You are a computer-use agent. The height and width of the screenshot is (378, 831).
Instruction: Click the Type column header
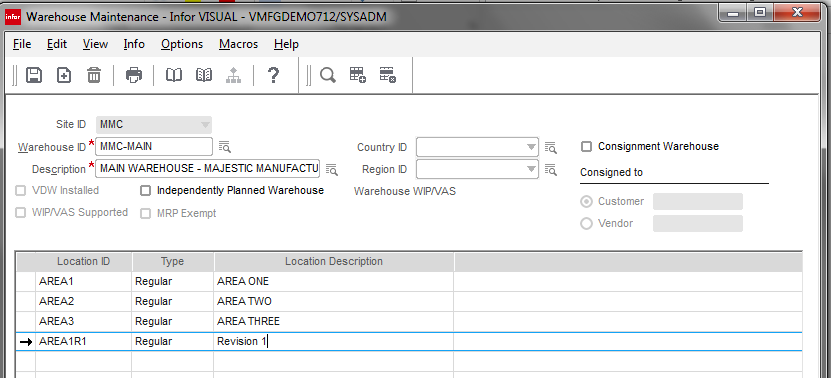coord(172,261)
